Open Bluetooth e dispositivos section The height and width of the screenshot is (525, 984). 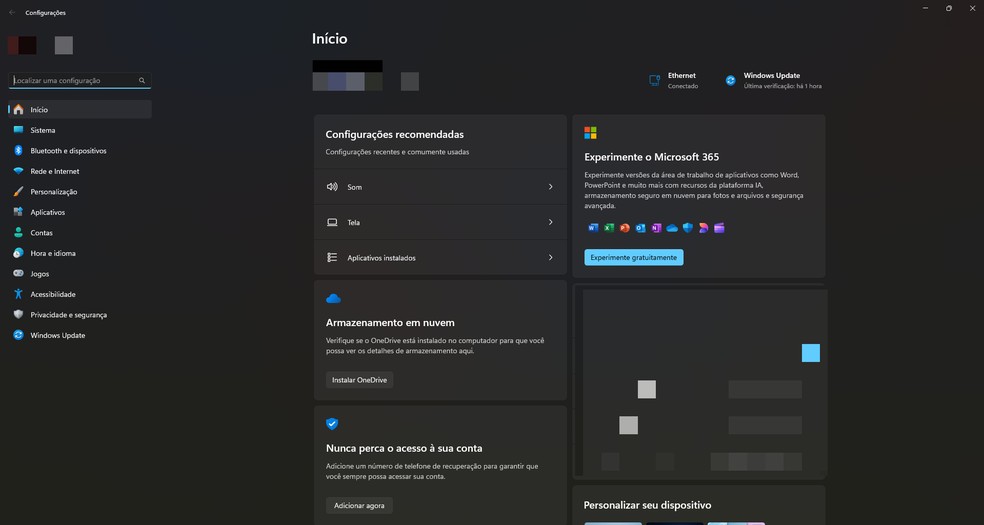pyautogui.click(x=80, y=151)
